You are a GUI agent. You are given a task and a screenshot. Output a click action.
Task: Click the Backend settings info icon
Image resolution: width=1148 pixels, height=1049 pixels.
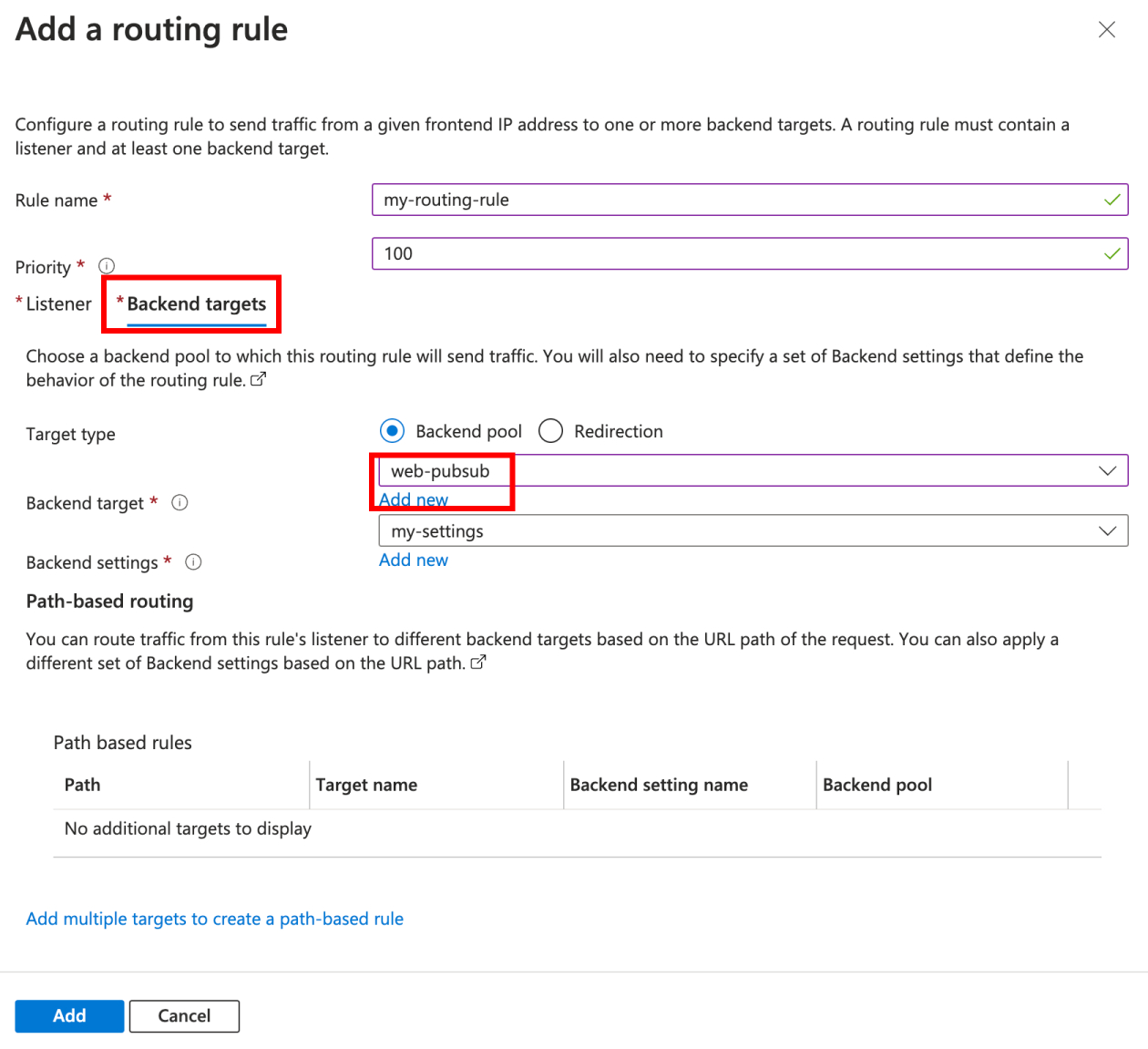point(193,562)
